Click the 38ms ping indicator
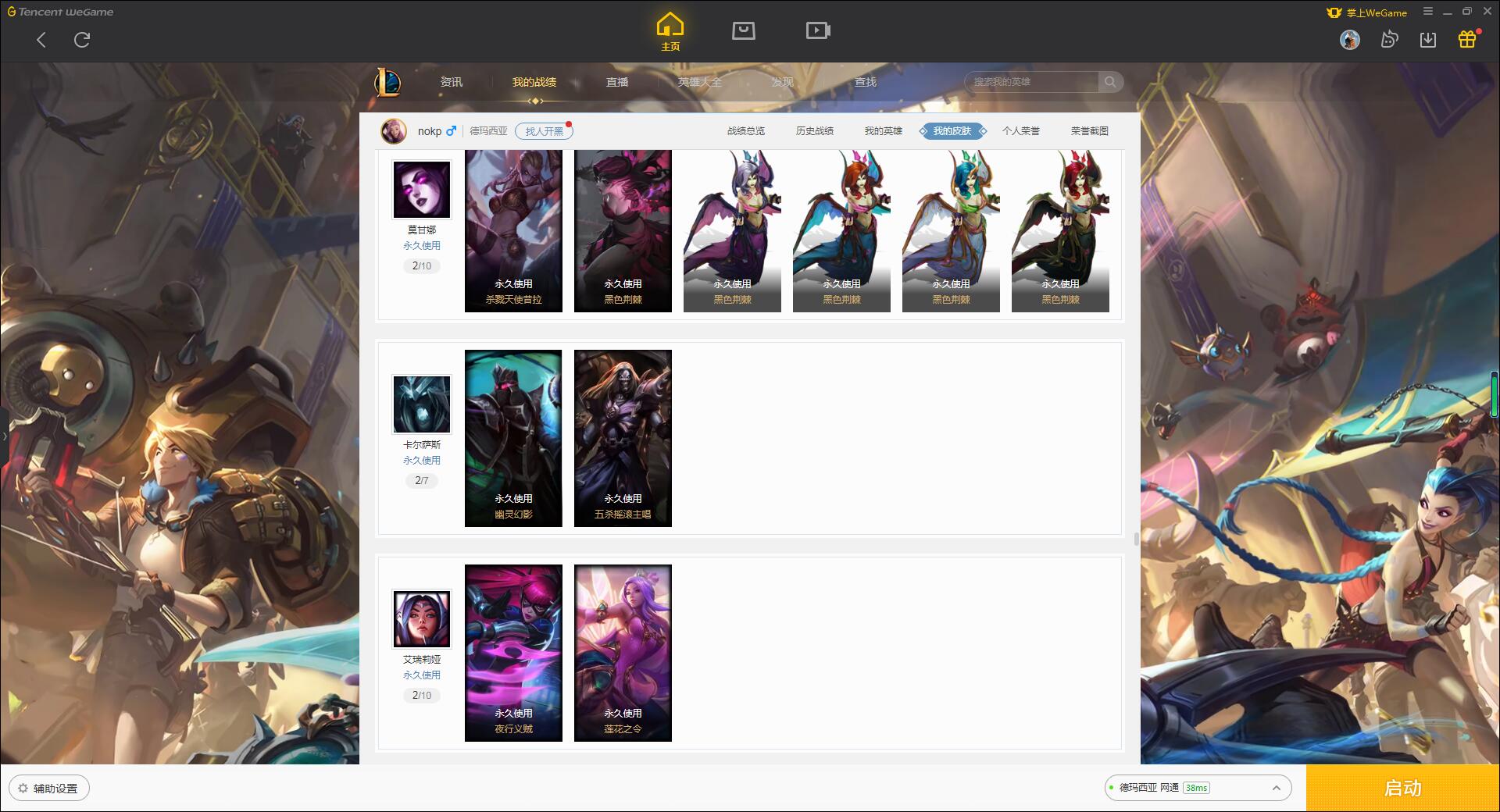This screenshot has height=812, width=1500. tap(1196, 788)
